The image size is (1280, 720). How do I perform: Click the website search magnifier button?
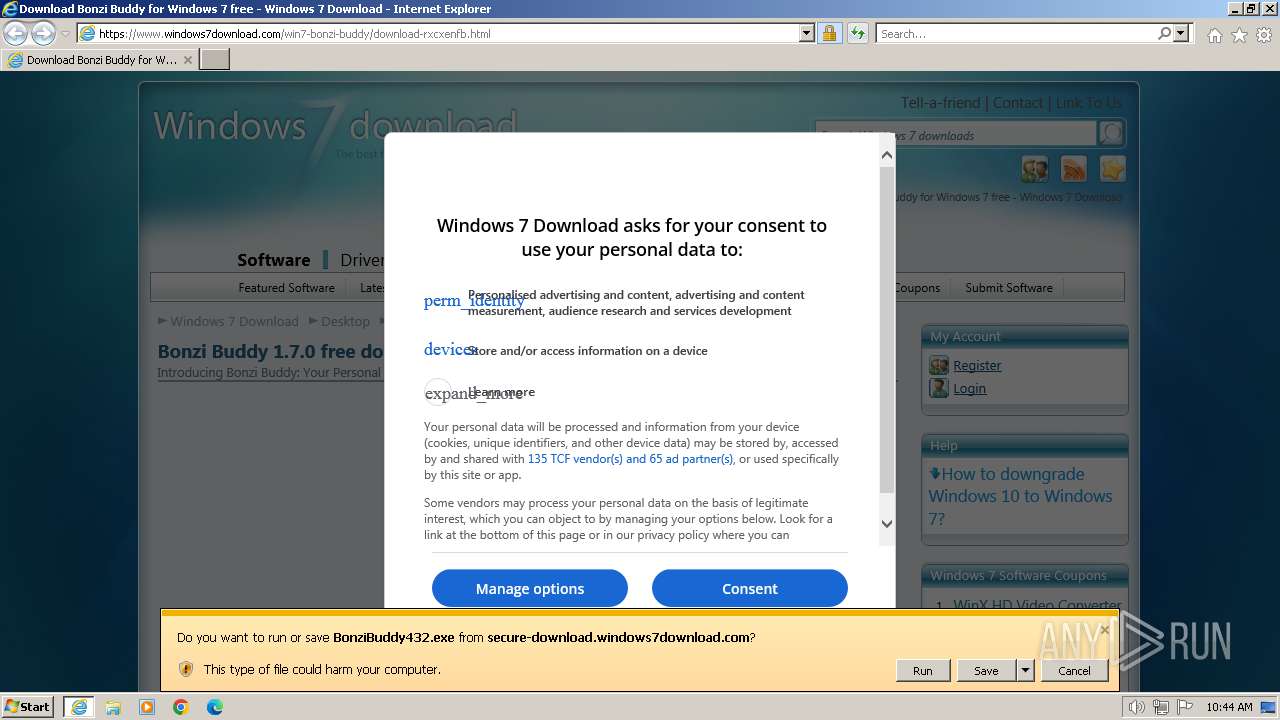pyautogui.click(x=1111, y=134)
